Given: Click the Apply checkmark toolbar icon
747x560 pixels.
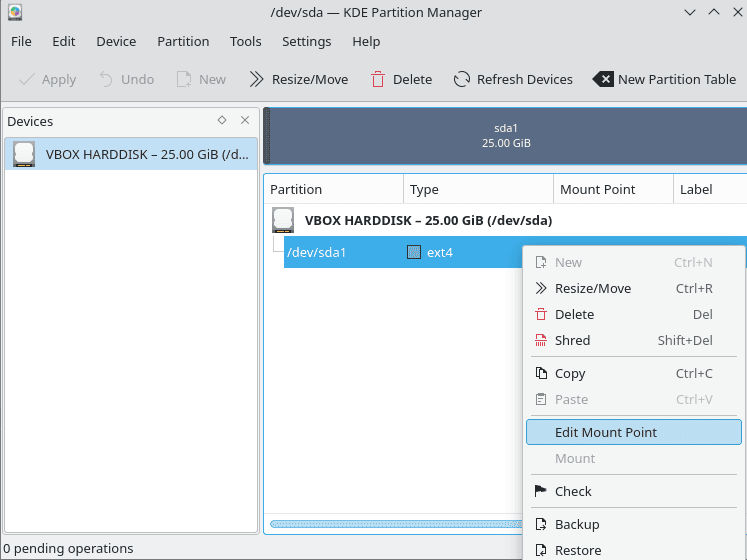Looking at the screenshot, I should (27, 79).
